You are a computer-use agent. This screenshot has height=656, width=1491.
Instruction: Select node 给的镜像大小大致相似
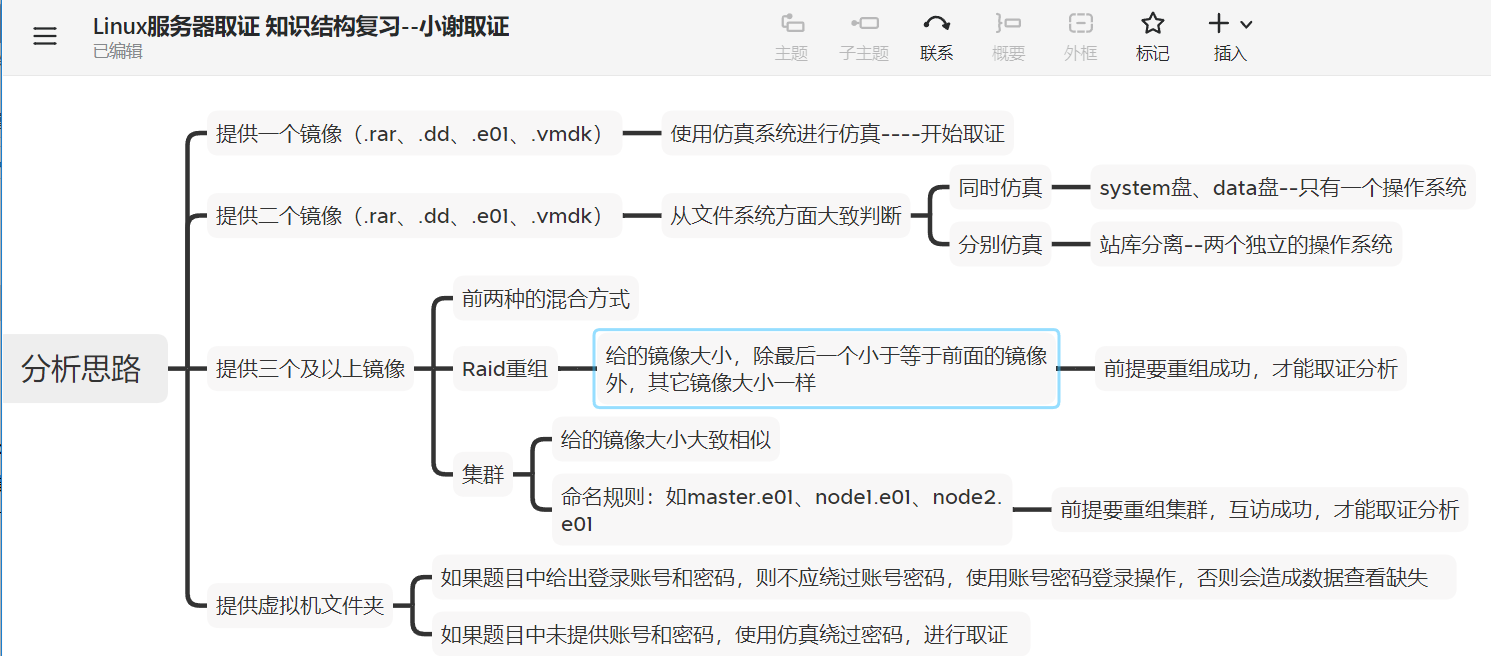click(x=666, y=439)
